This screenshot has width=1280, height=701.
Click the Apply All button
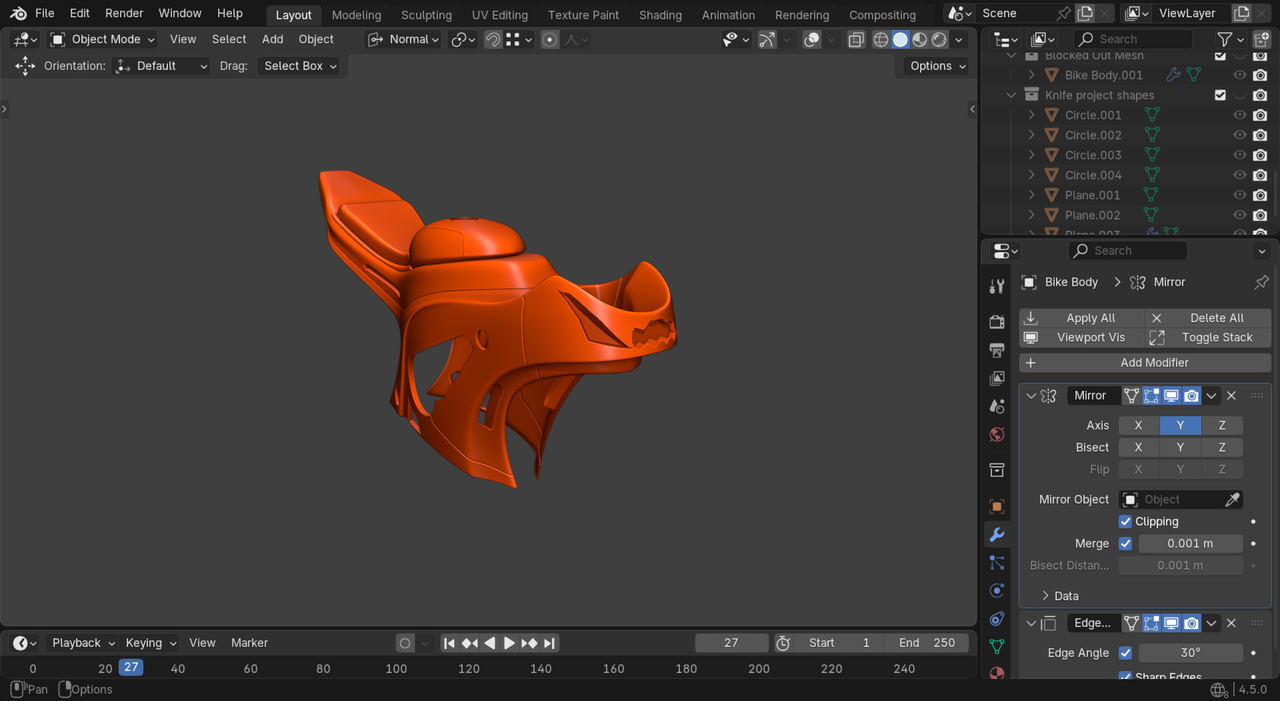(x=1081, y=318)
